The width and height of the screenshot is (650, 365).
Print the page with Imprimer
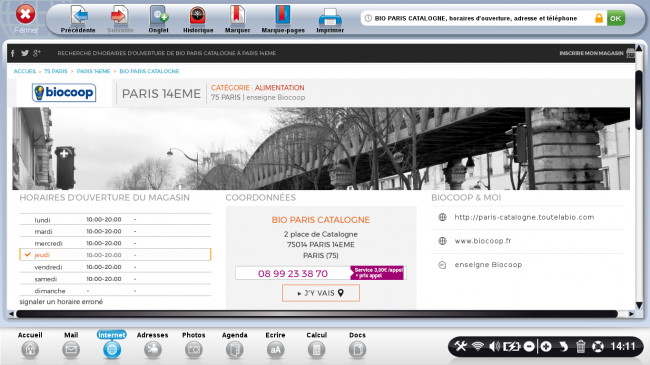pyautogui.click(x=330, y=19)
